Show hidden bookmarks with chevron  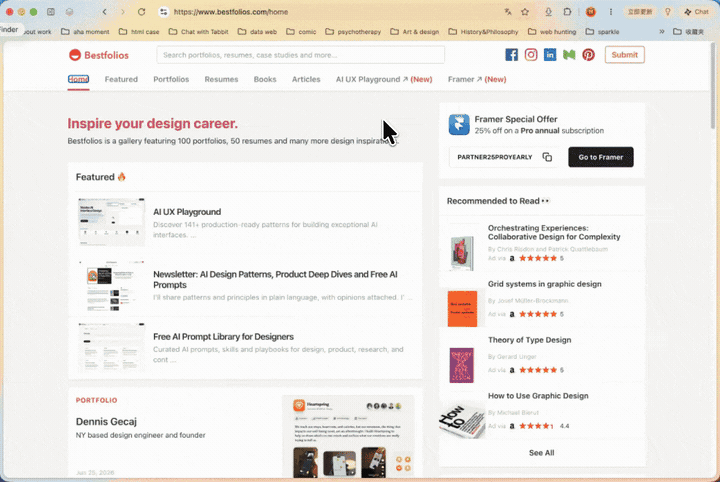[662, 32]
